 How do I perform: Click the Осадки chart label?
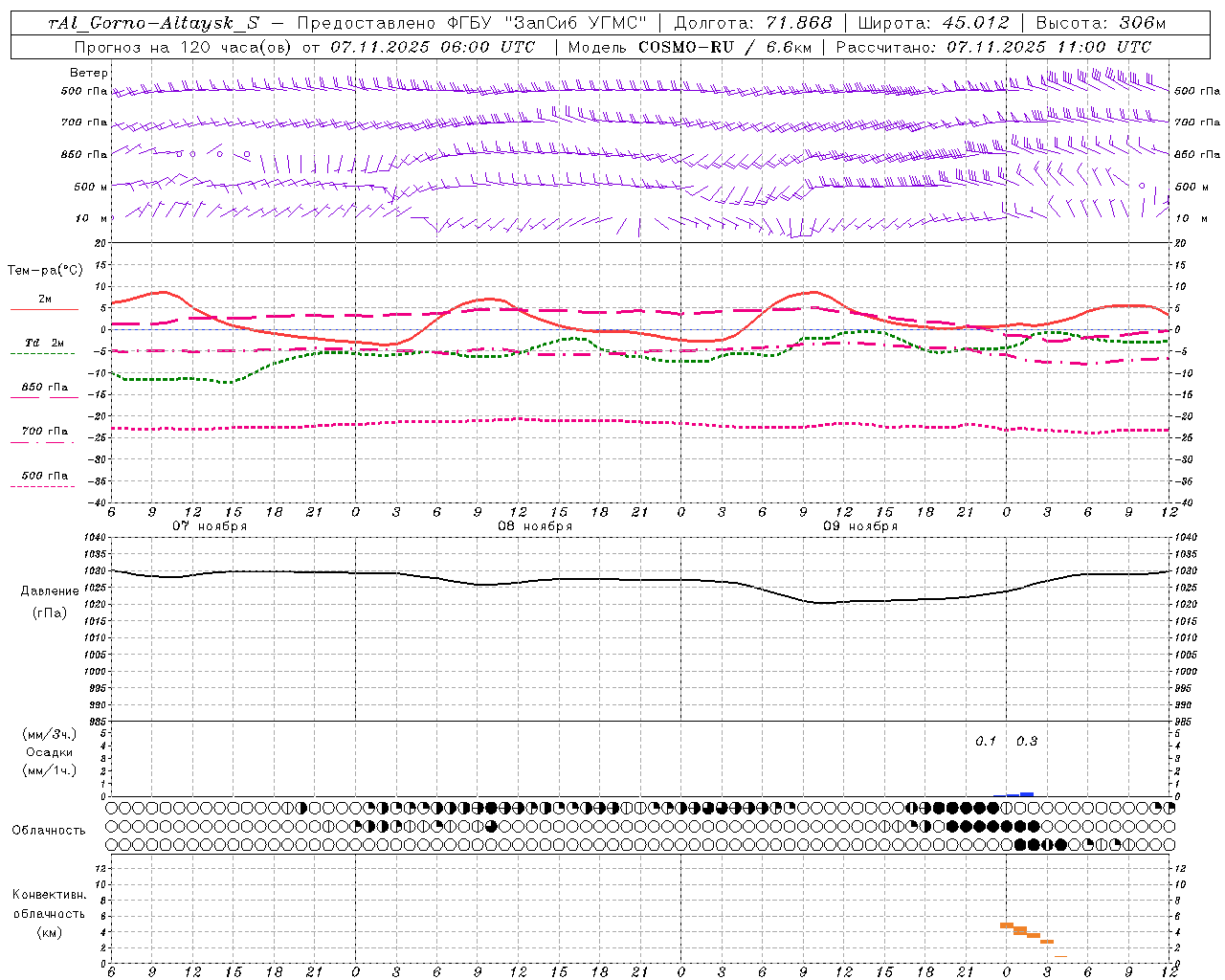point(50,752)
